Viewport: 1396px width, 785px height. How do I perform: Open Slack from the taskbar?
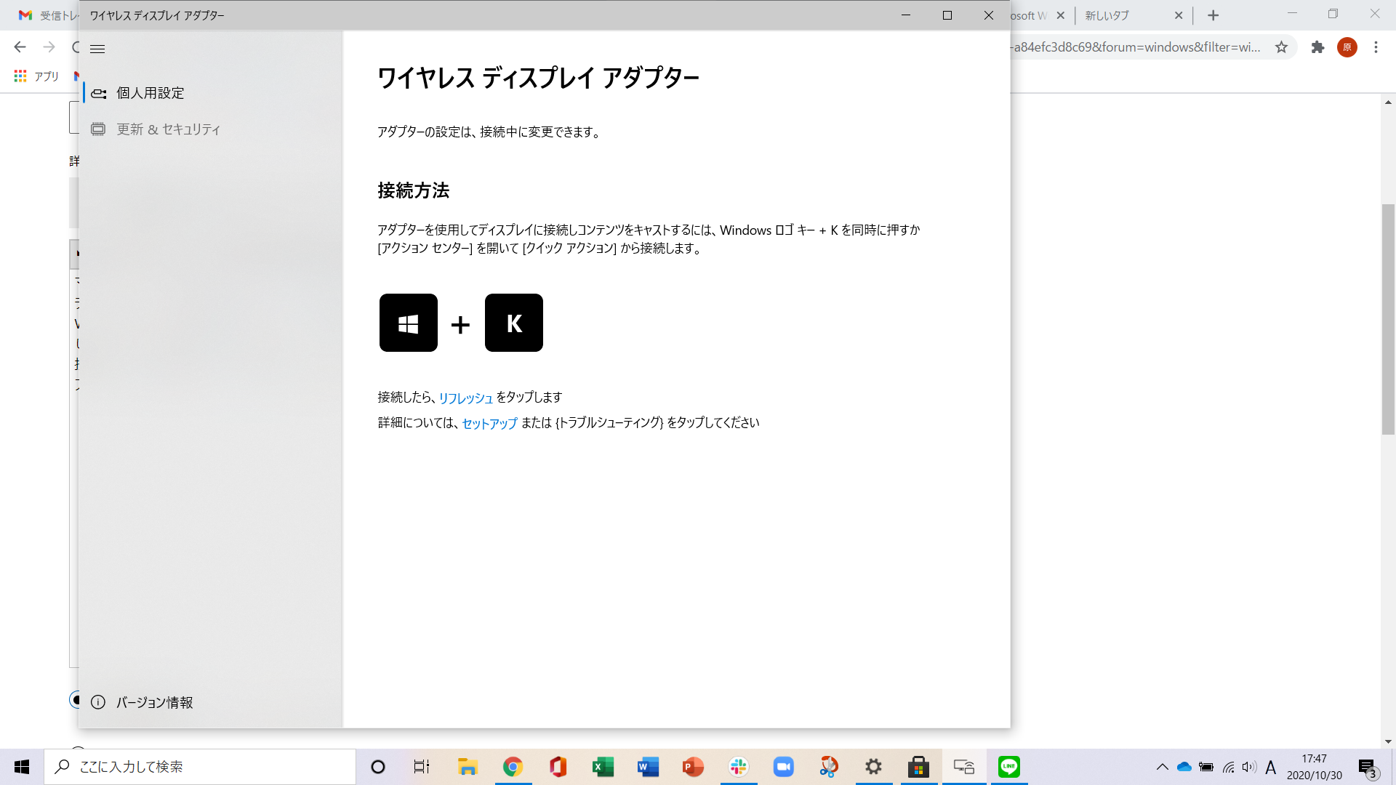739,767
